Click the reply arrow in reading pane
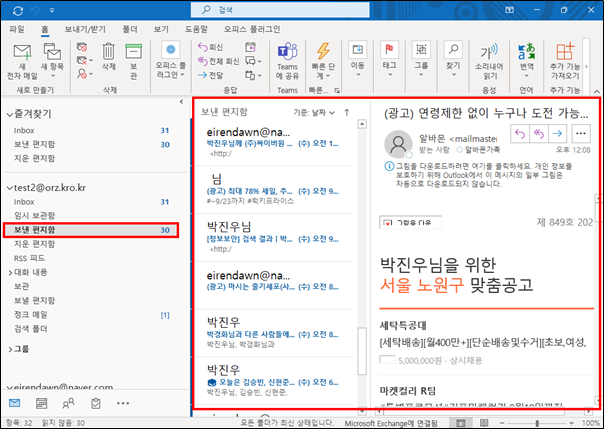 520,134
